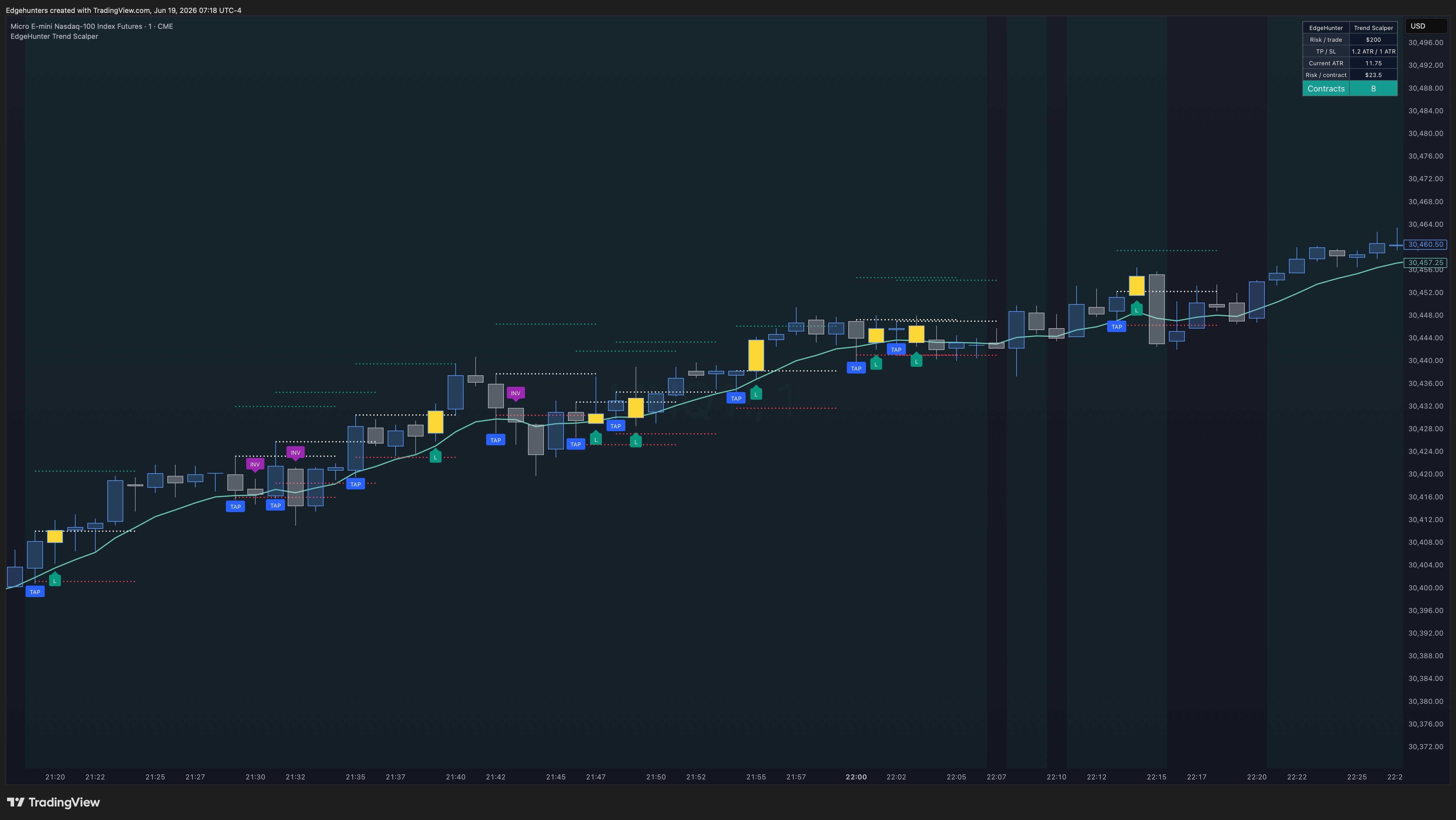Image resolution: width=1456 pixels, height=820 pixels.
Task: Click the 21:35 time axis label
Action: point(356,777)
